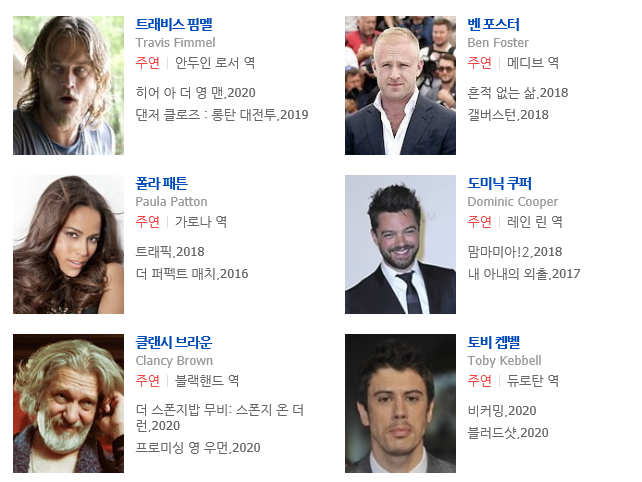Click the photo beside Paula Patton's name
Screen dimensions: 642x482
pos(68,244)
